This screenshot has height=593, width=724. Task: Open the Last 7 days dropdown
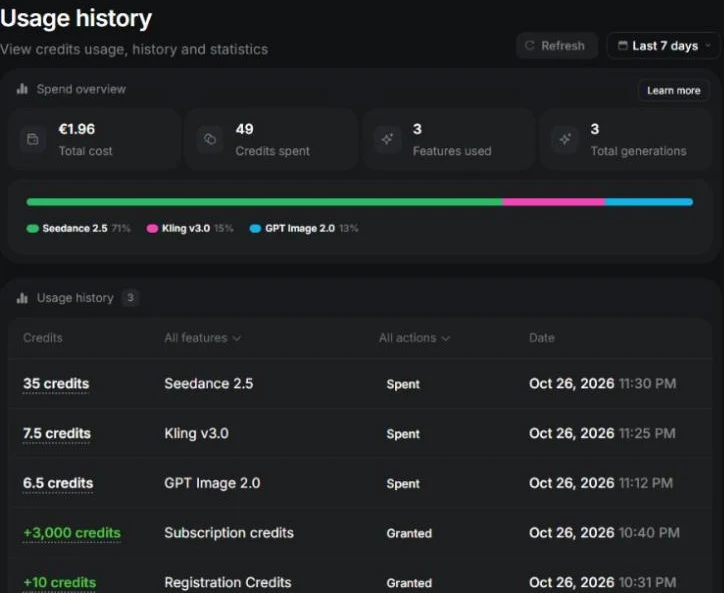pyautogui.click(x=664, y=46)
